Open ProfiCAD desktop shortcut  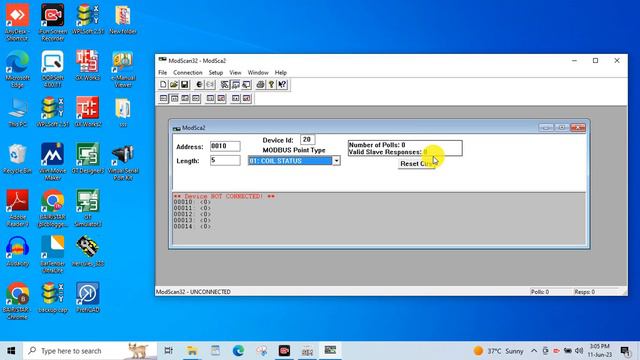88,297
